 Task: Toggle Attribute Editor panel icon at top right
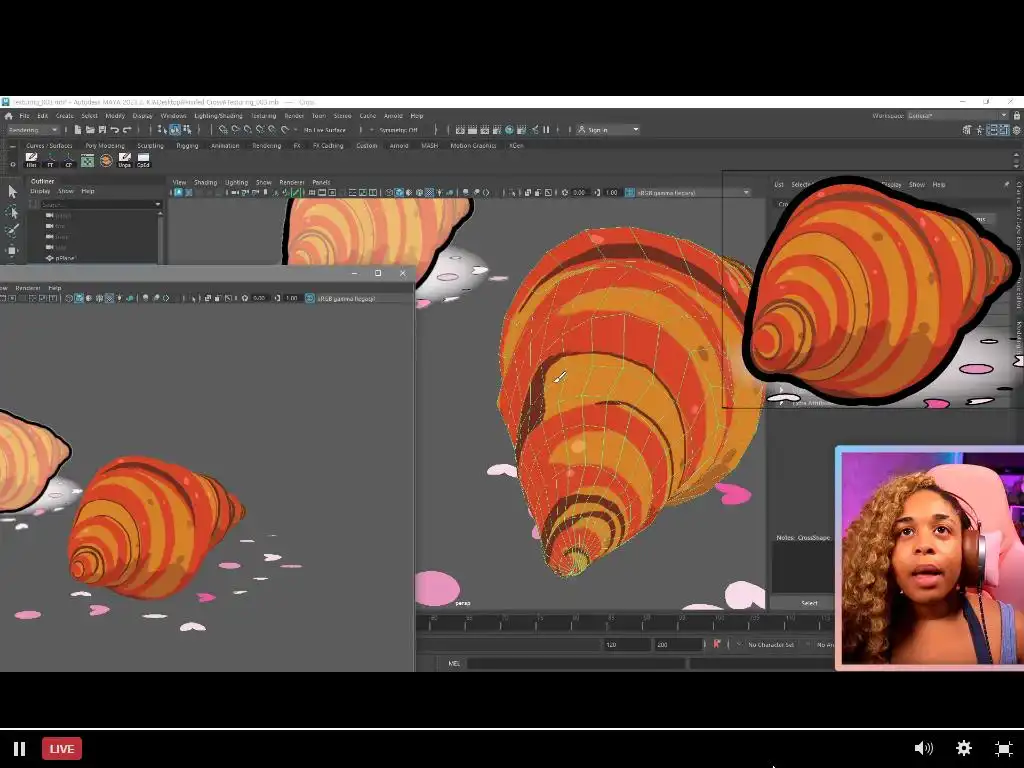[x=992, y=130]
